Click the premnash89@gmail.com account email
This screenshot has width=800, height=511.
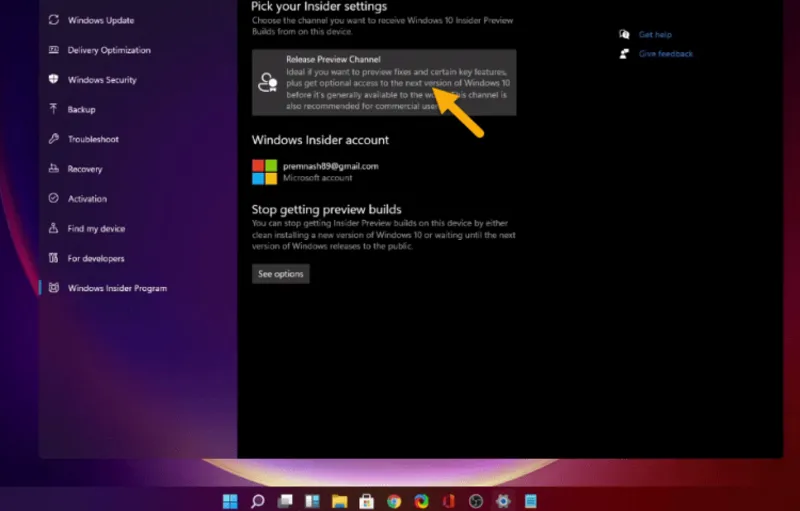tap(331, 166)
